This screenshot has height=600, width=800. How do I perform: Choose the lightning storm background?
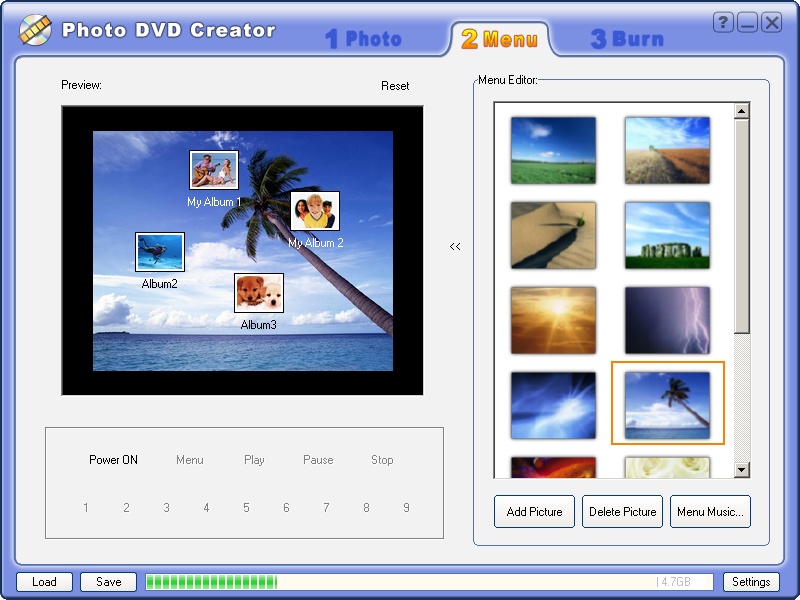click(667, 320)
